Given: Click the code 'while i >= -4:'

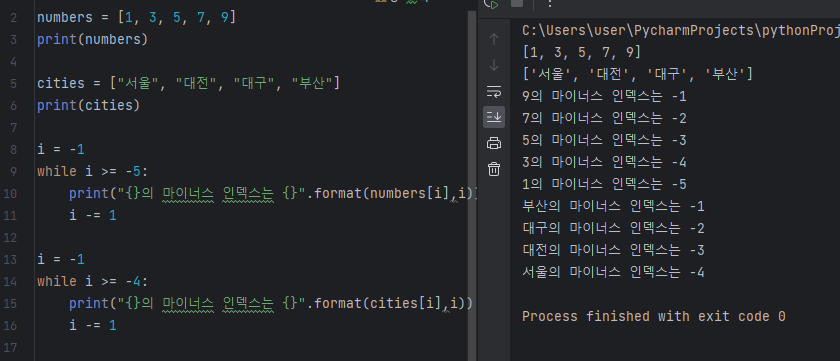Looking at the screenshot, I should (92, 281).
